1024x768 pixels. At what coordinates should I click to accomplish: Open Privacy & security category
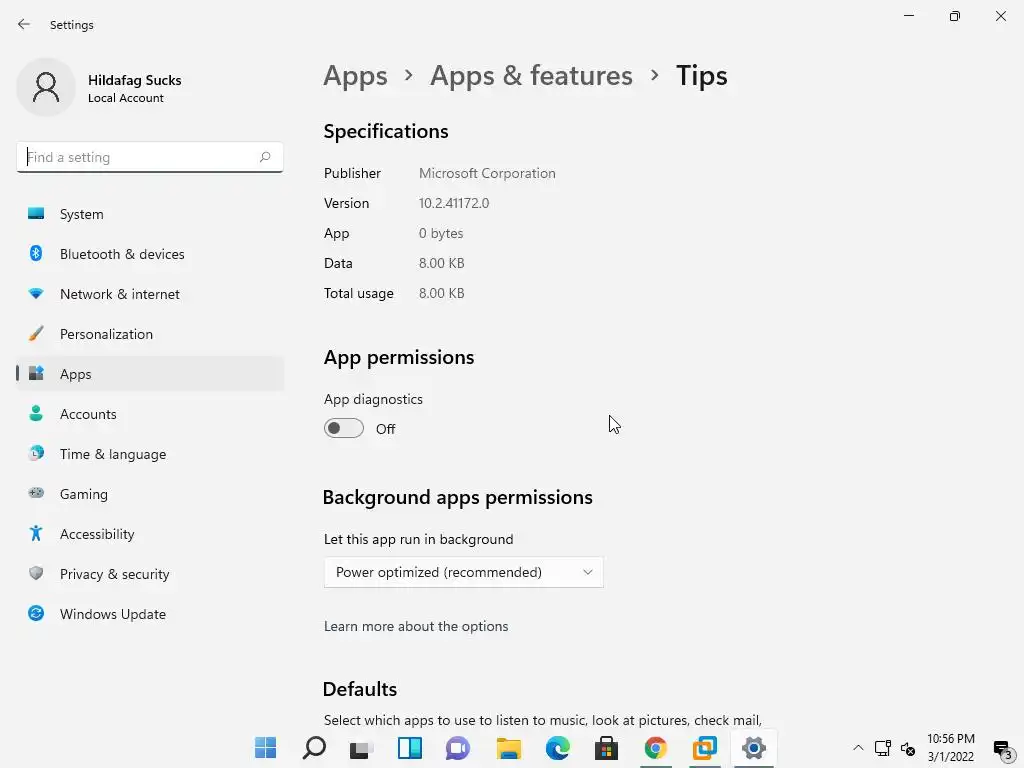pos(150,573)
